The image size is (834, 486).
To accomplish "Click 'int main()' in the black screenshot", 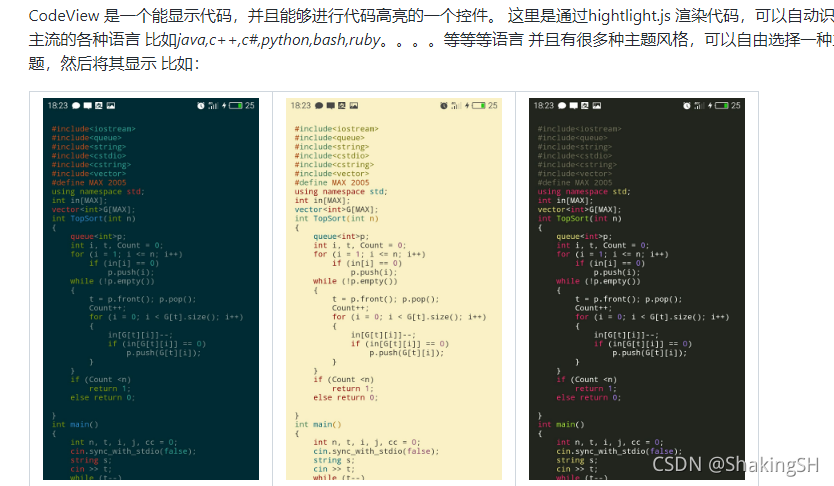I will pyautogui.click(x=561, y=424).
